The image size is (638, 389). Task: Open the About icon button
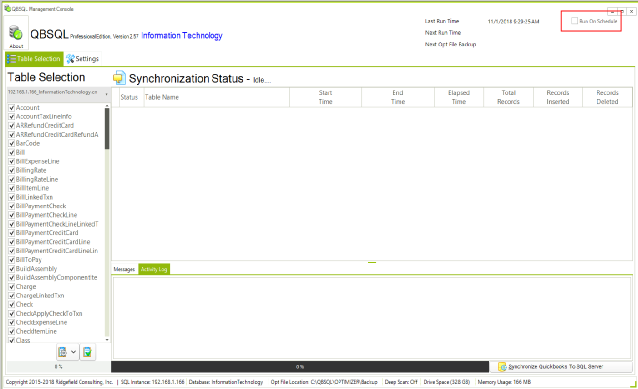click(x=16, y=33)
